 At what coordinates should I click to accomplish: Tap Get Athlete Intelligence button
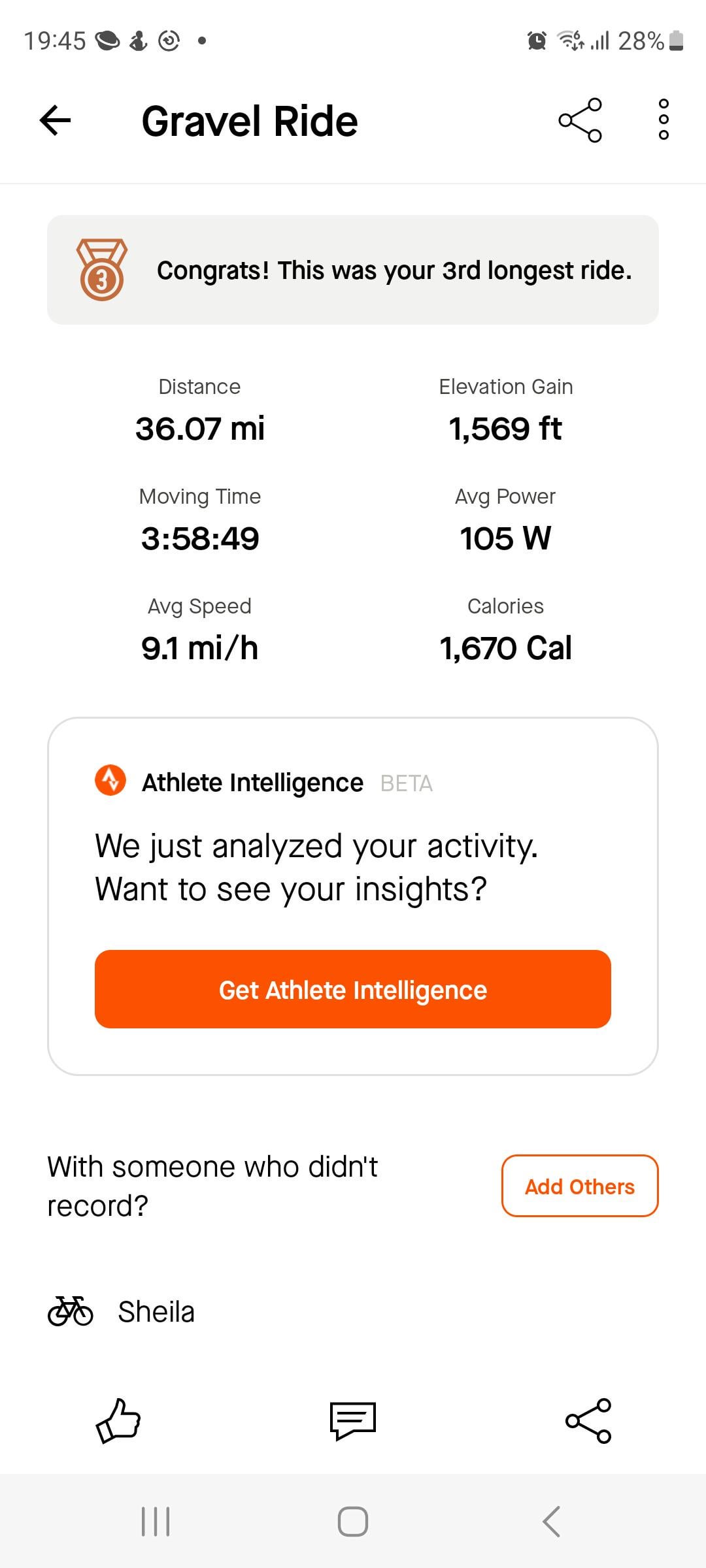[x=353, y=989]
